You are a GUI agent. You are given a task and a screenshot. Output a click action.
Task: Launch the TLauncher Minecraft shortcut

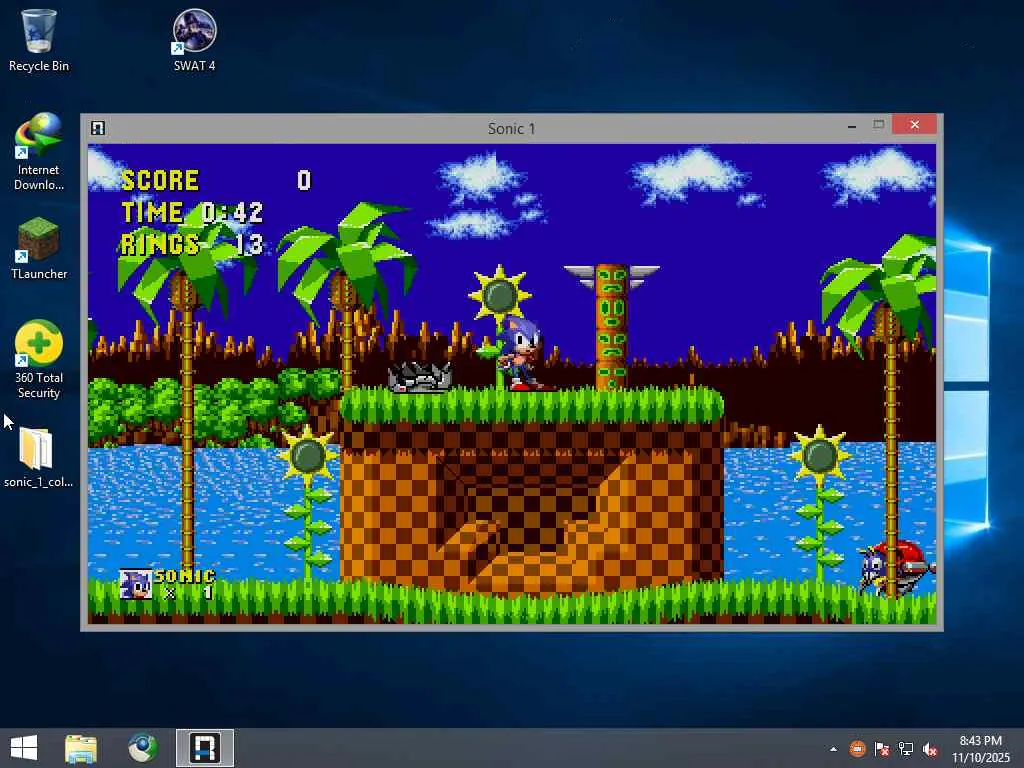pos(39,248)
